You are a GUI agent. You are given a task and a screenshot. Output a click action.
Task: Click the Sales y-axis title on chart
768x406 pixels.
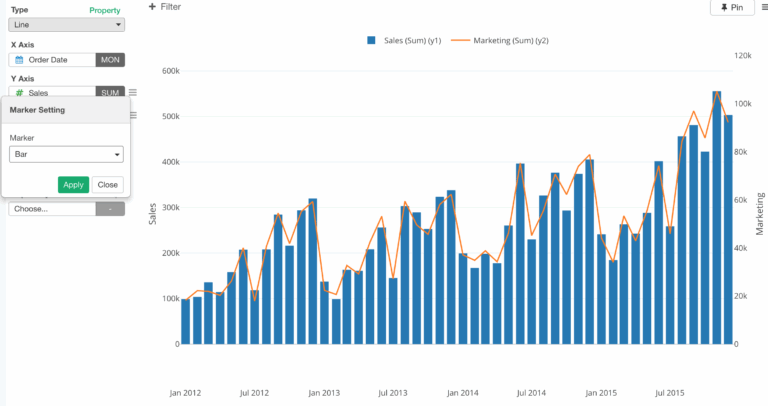(153, 212)
